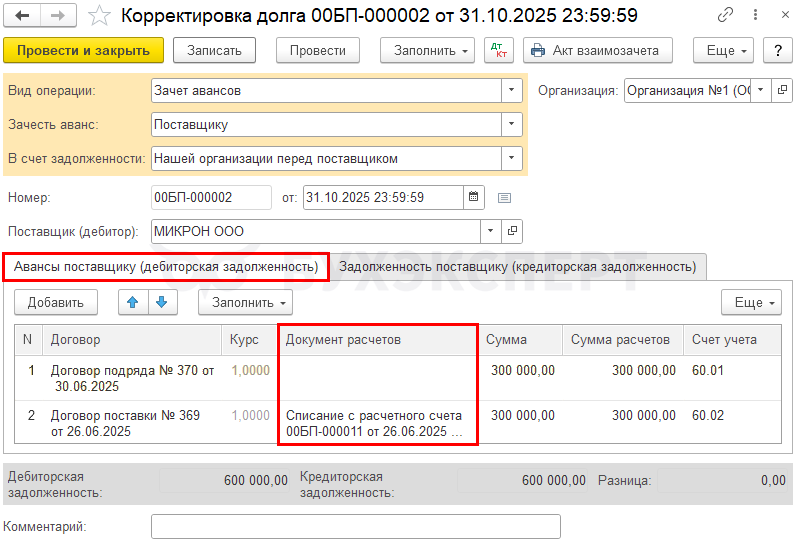
Task: Switch to Задолженность поставщику (кредиторская задолженность) tab
Action: pyautogui.click(x=517, y=267)
